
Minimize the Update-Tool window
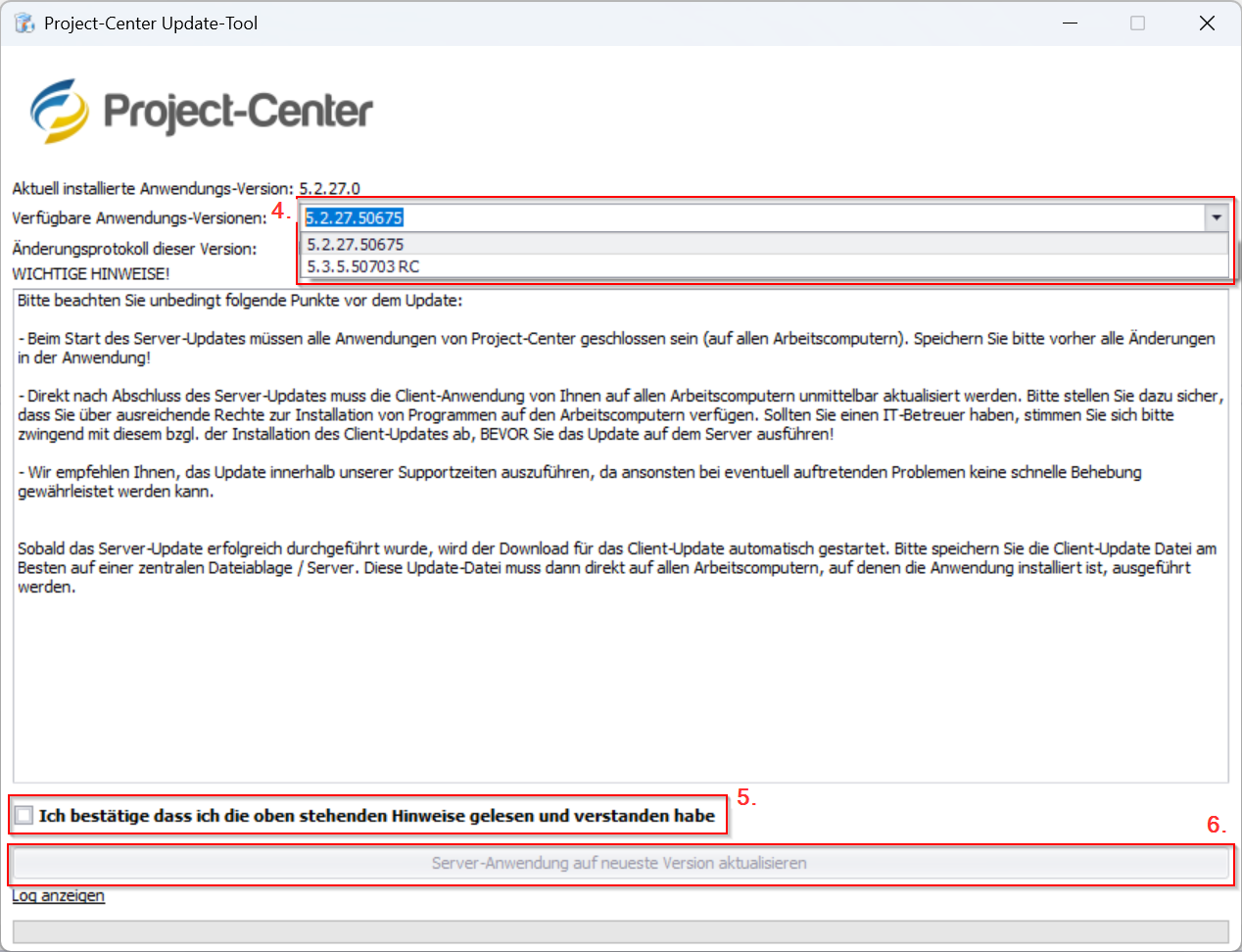click(x=1070, y=23)
